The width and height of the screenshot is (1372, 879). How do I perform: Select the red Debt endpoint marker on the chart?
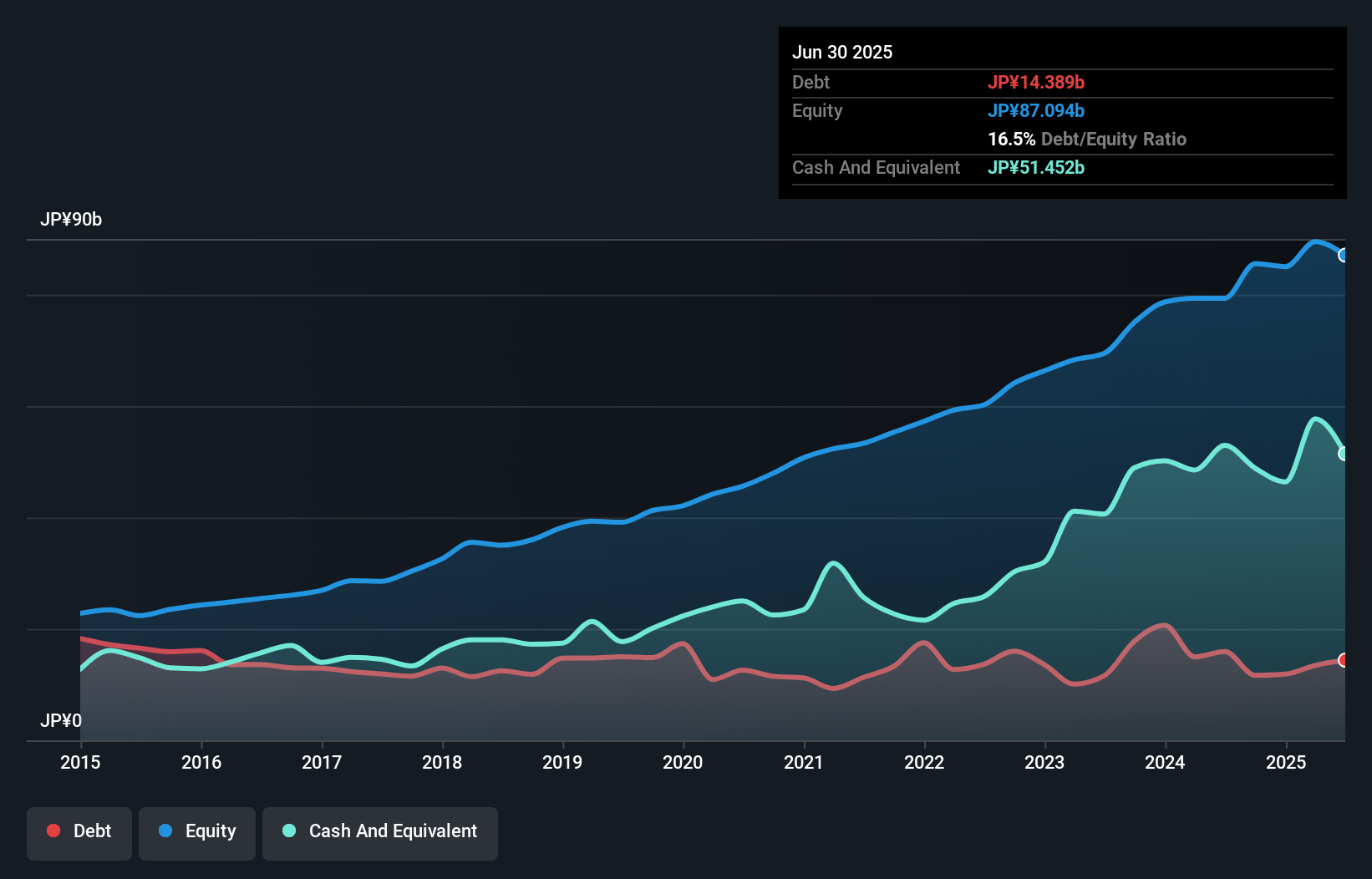point(1344,660)
